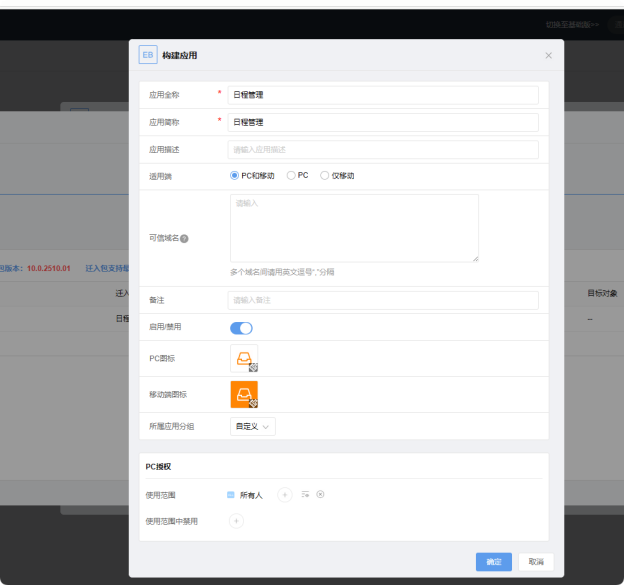Remove 所有人 using the circle-x icon
This screenshot has width=624, height=586.
[320, 494]
